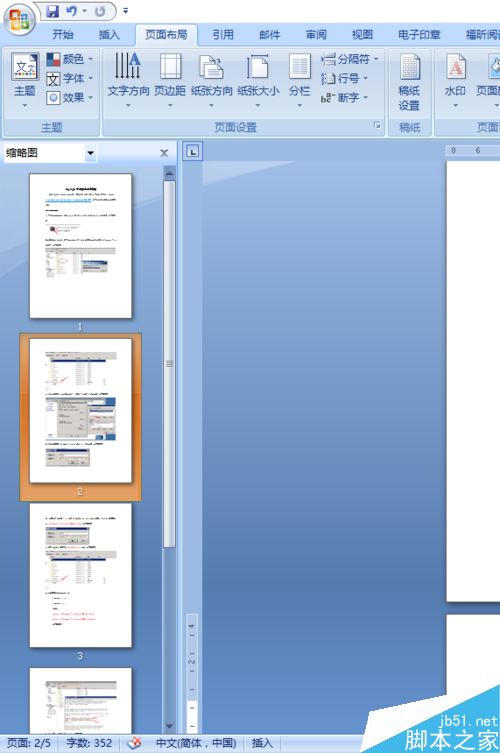Viewport: 500px width, 753px height.
Task: Select the page 3 thumbnail
Action: click(80, 575)
